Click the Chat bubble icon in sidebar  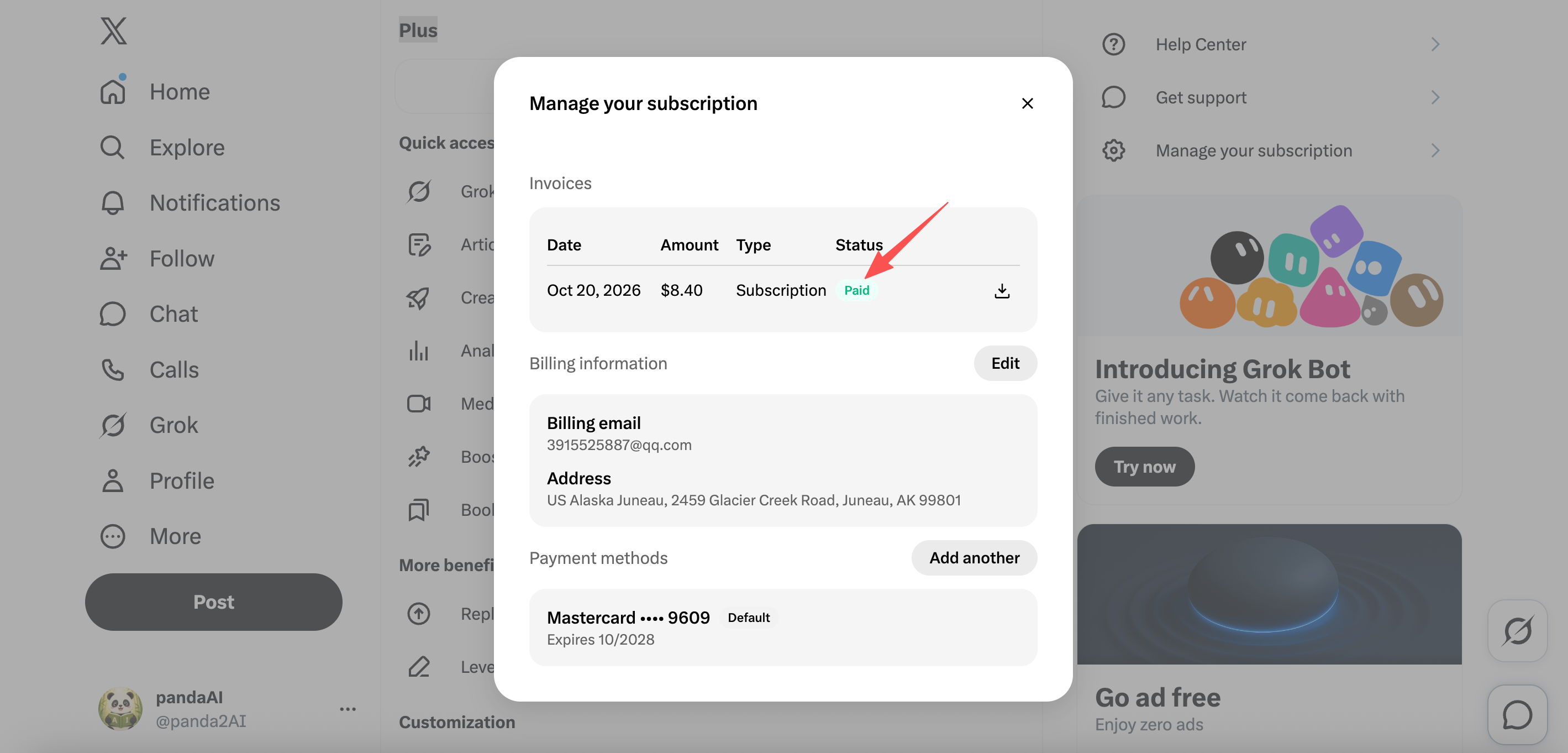[x=113, y=314]
